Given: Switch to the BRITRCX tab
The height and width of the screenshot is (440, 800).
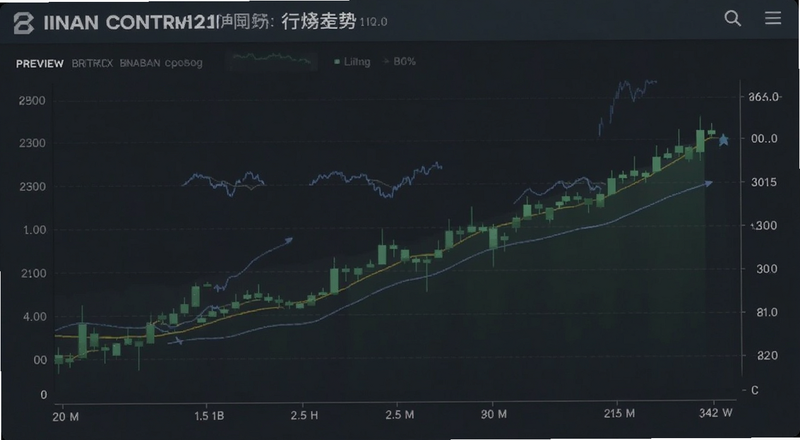Looking at the screenshot, I should [x=92, y=64].
